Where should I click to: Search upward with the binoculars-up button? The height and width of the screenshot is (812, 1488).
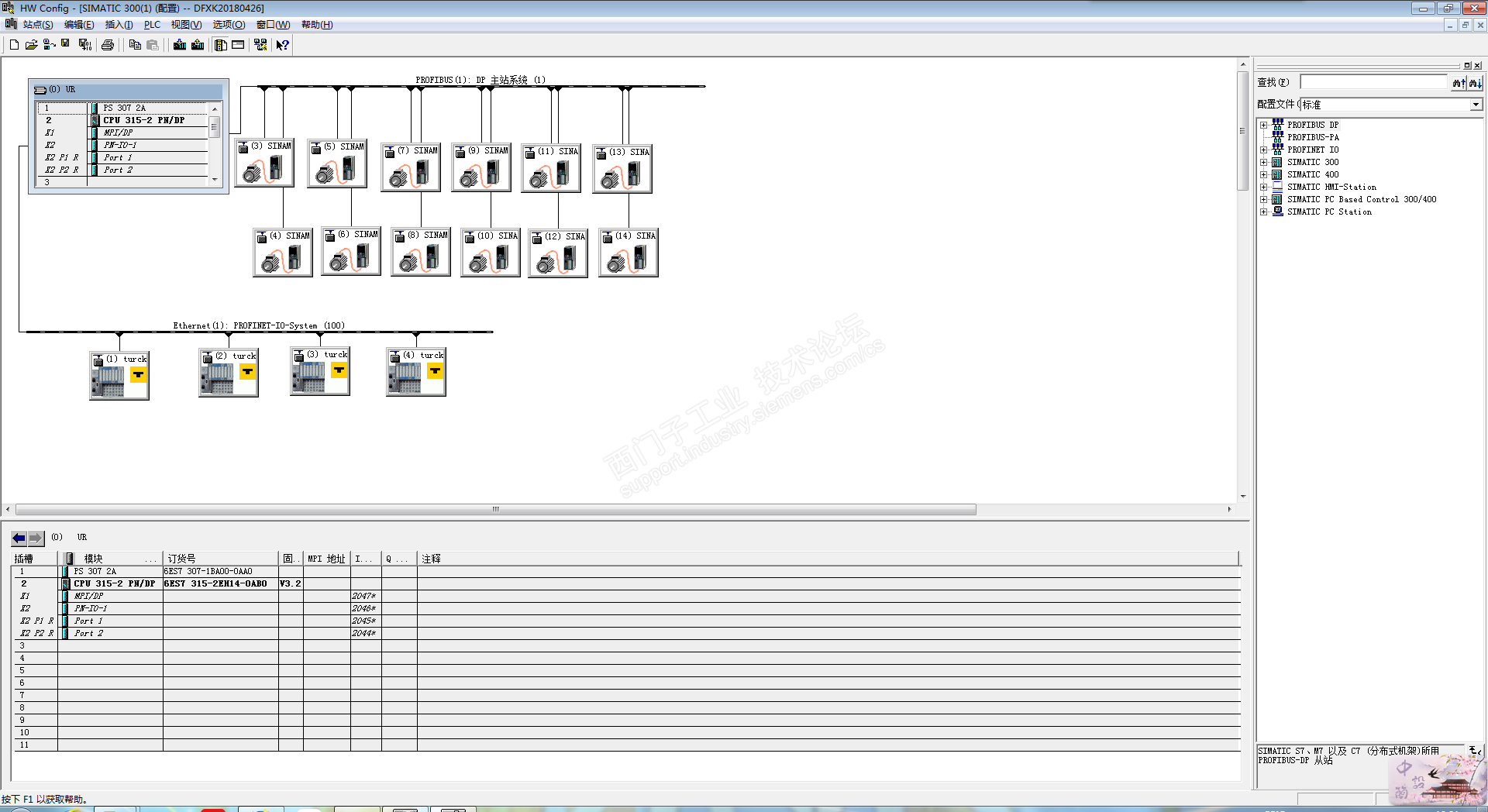1459,83
